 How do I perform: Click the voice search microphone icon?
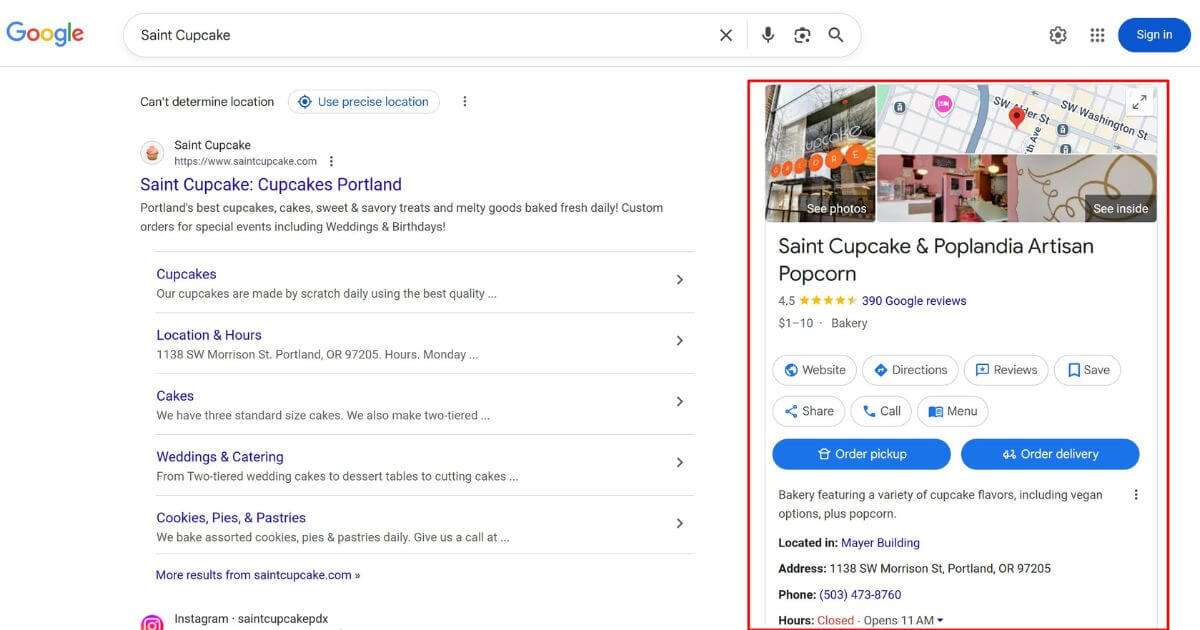(767, 34)
